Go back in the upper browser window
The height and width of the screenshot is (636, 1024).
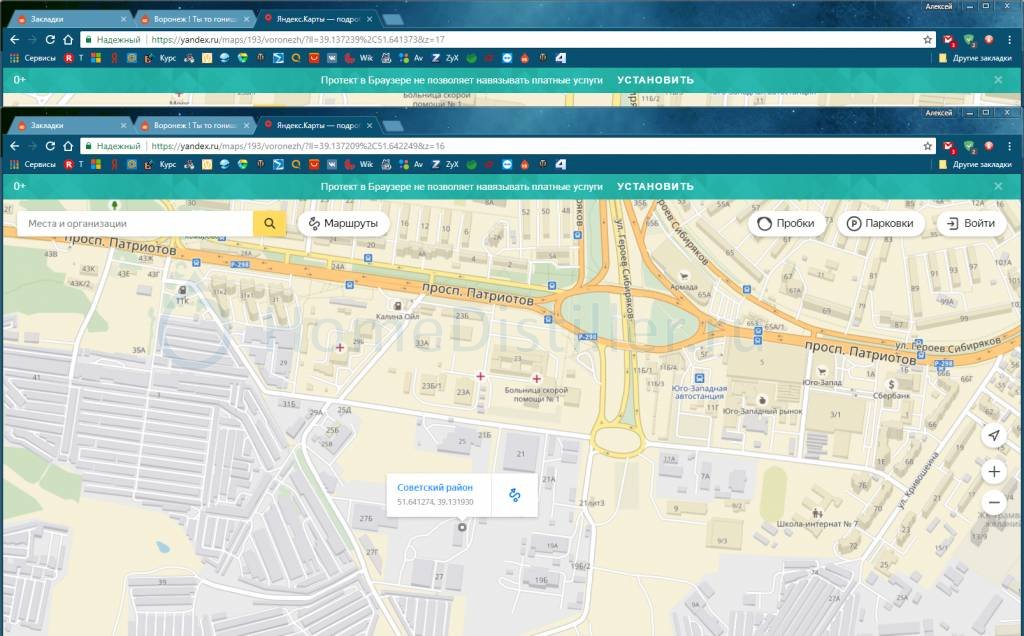click(x=14, y=40)
